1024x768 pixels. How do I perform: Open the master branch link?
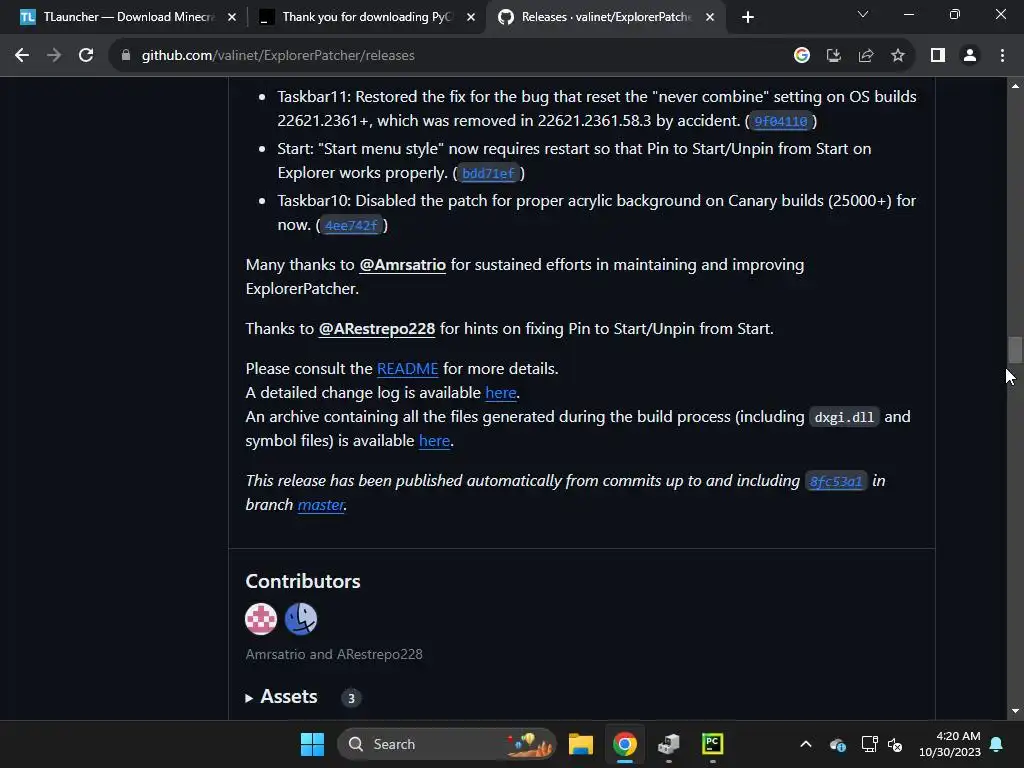(321, 505)
